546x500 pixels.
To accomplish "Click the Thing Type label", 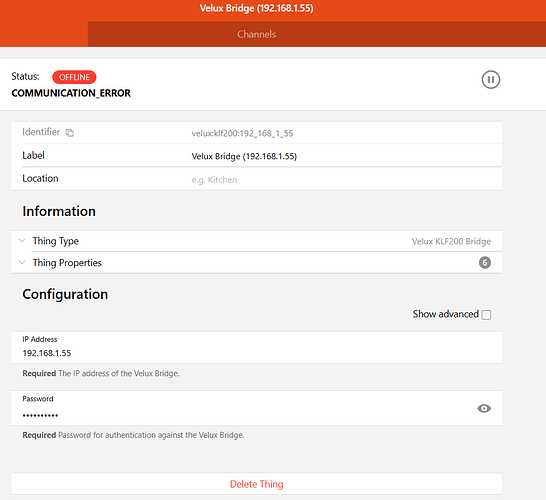I will [x=56, y=241].
